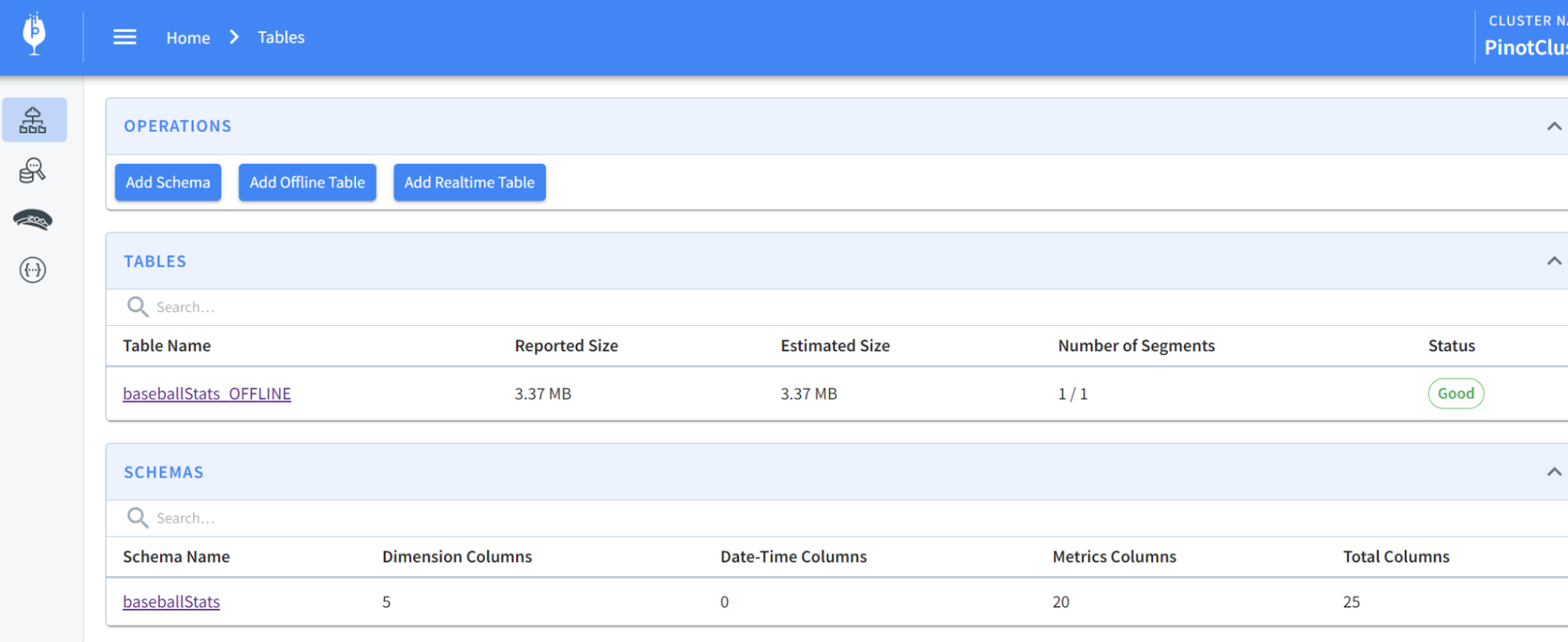Viewport: 1568px width, 642px height.
Task: Open the Query Console sidebar icon
Action: click(33, 171)
